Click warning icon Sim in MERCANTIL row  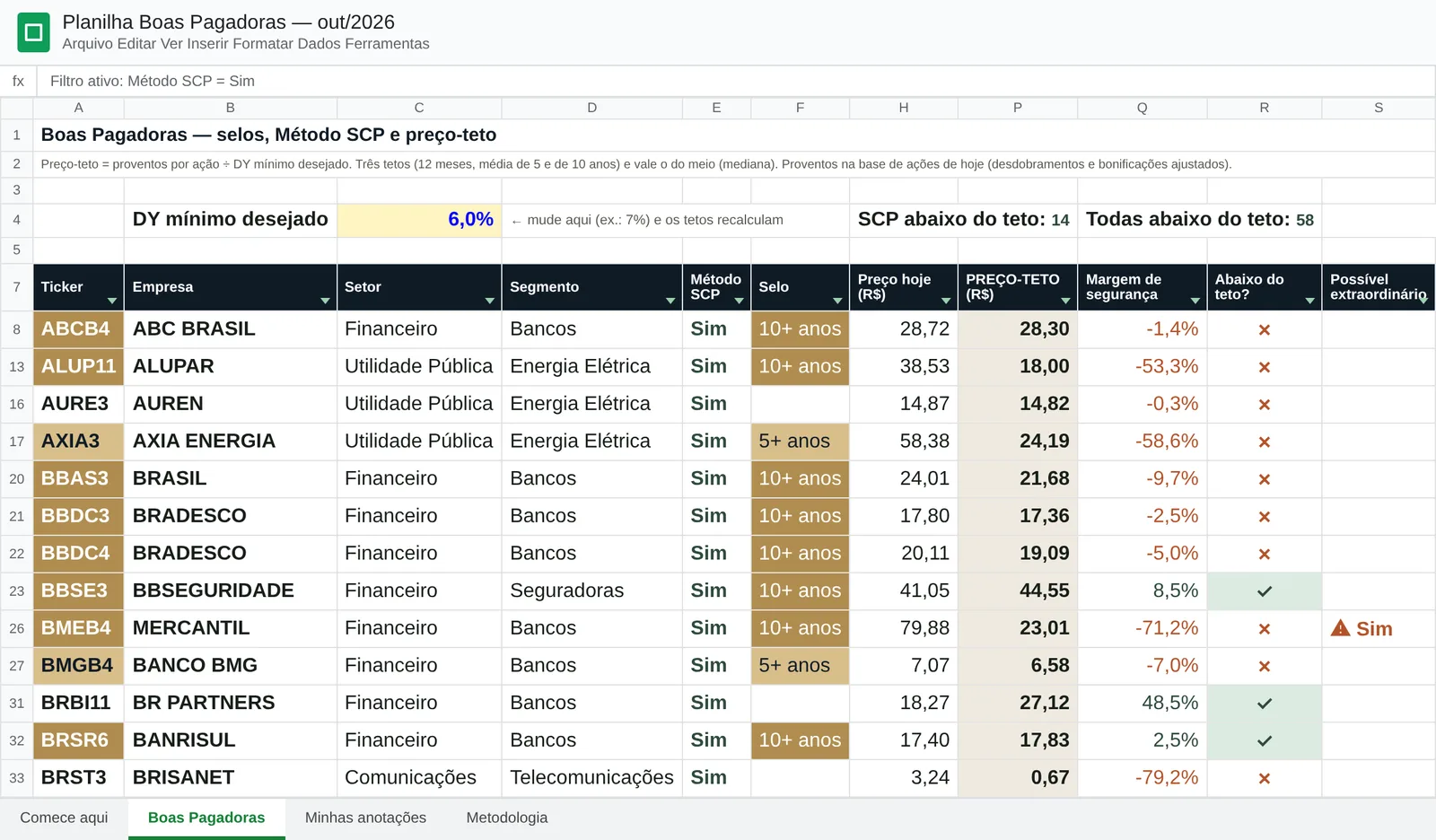[x=1362, y=628]
